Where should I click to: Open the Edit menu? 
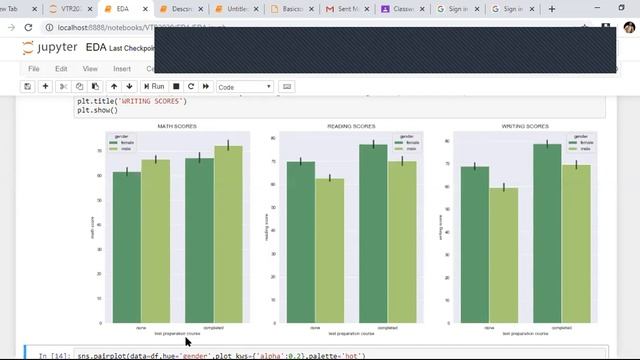[x=61, y=69]
